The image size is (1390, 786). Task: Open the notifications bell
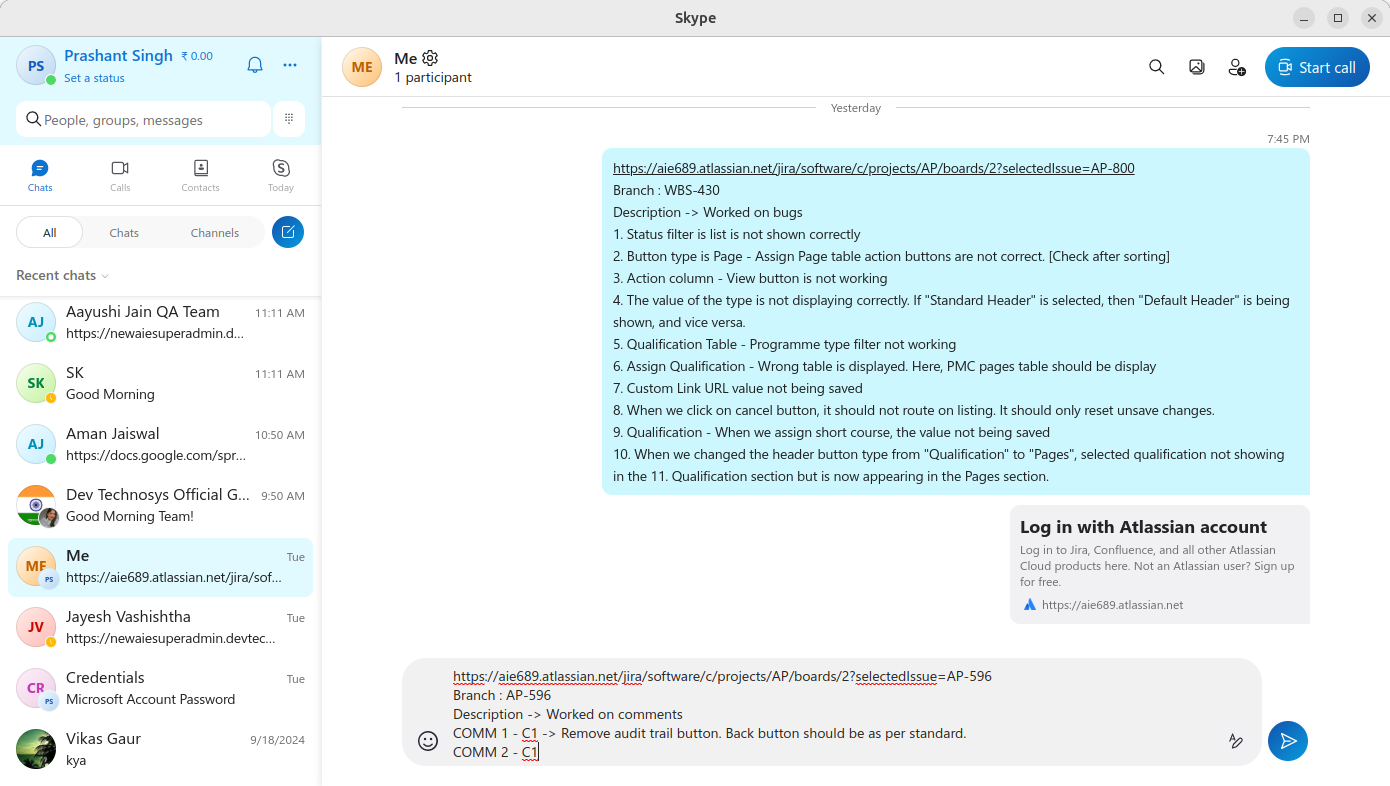coord(255,65)
